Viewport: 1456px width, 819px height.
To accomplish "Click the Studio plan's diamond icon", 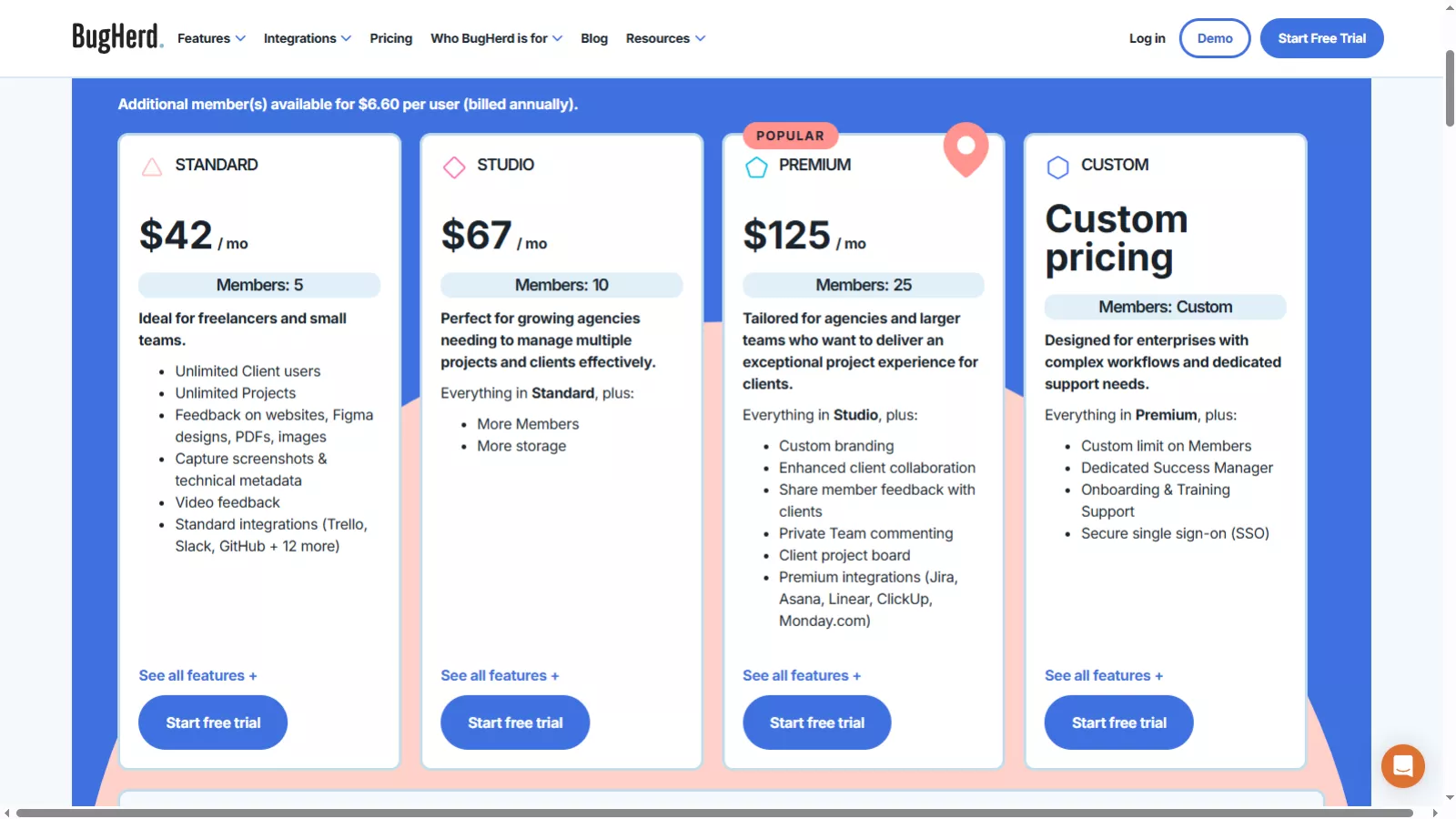I will 453,167.
